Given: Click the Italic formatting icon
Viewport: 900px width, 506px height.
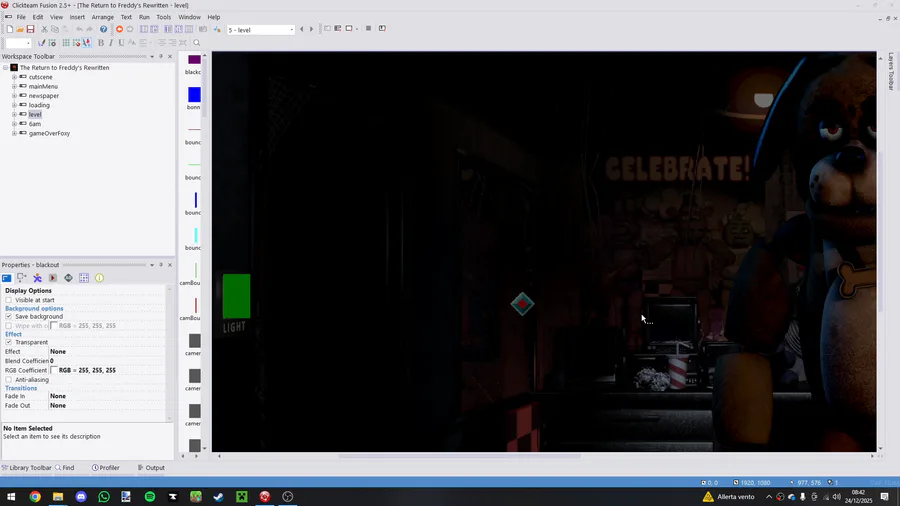Looking at the screenshot, I should click(x=111, y=42).
